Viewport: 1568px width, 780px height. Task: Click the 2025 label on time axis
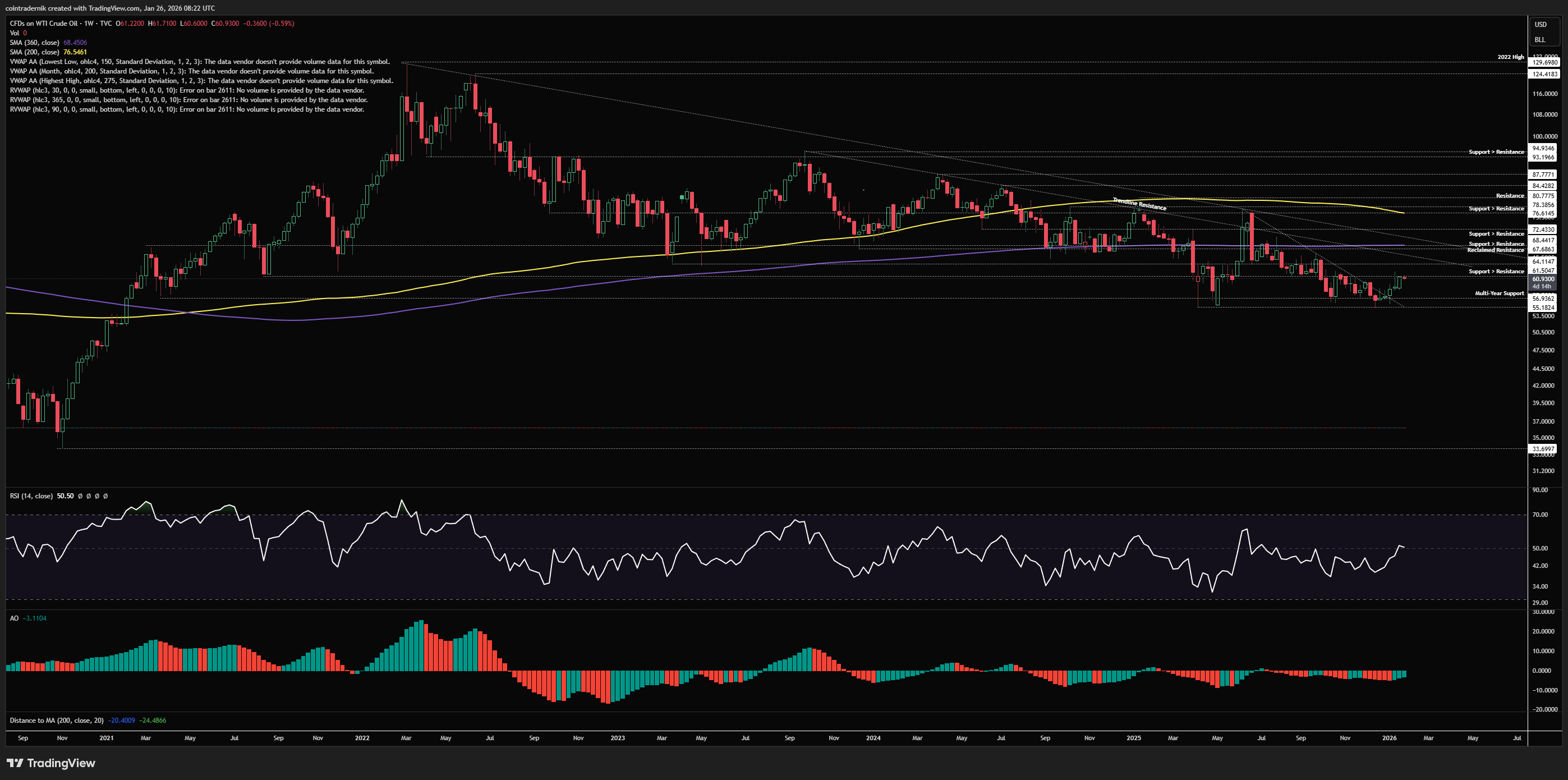pyautogui.click(x=1133, y=738)
